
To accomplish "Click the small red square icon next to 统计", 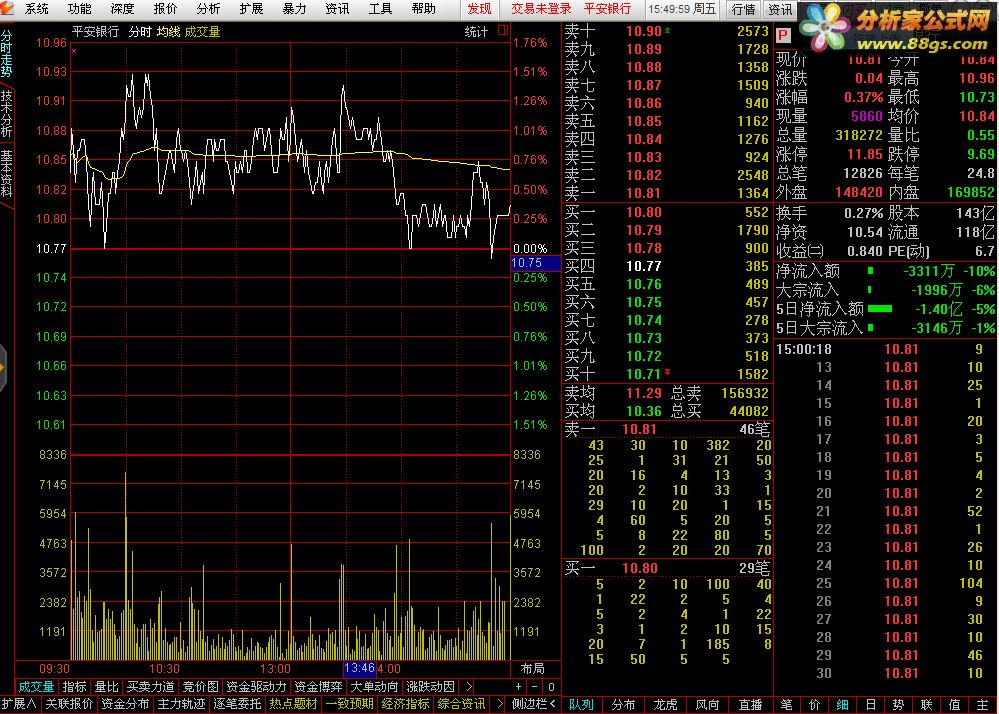I will [503, 30].
